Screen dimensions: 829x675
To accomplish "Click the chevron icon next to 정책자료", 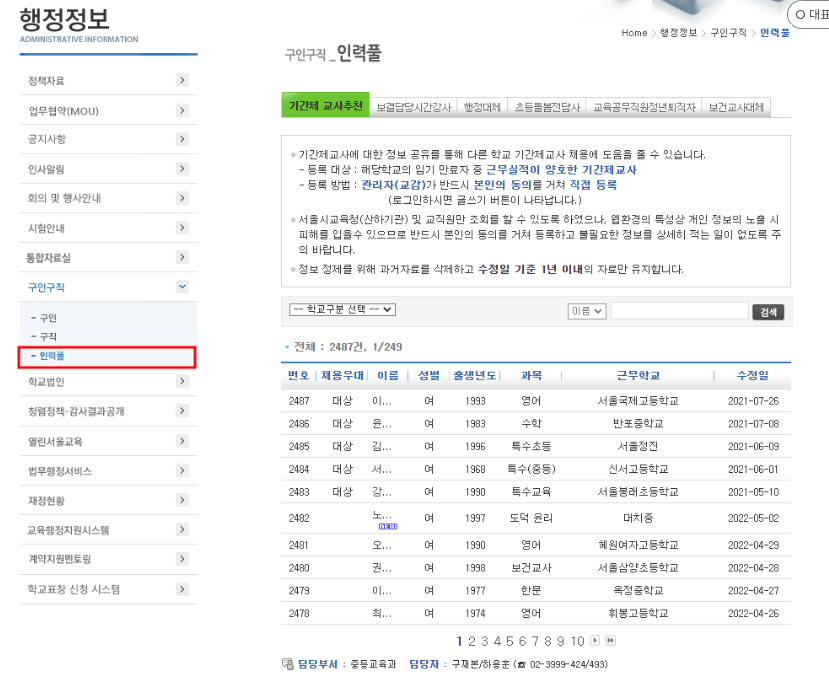I will 183,78.
